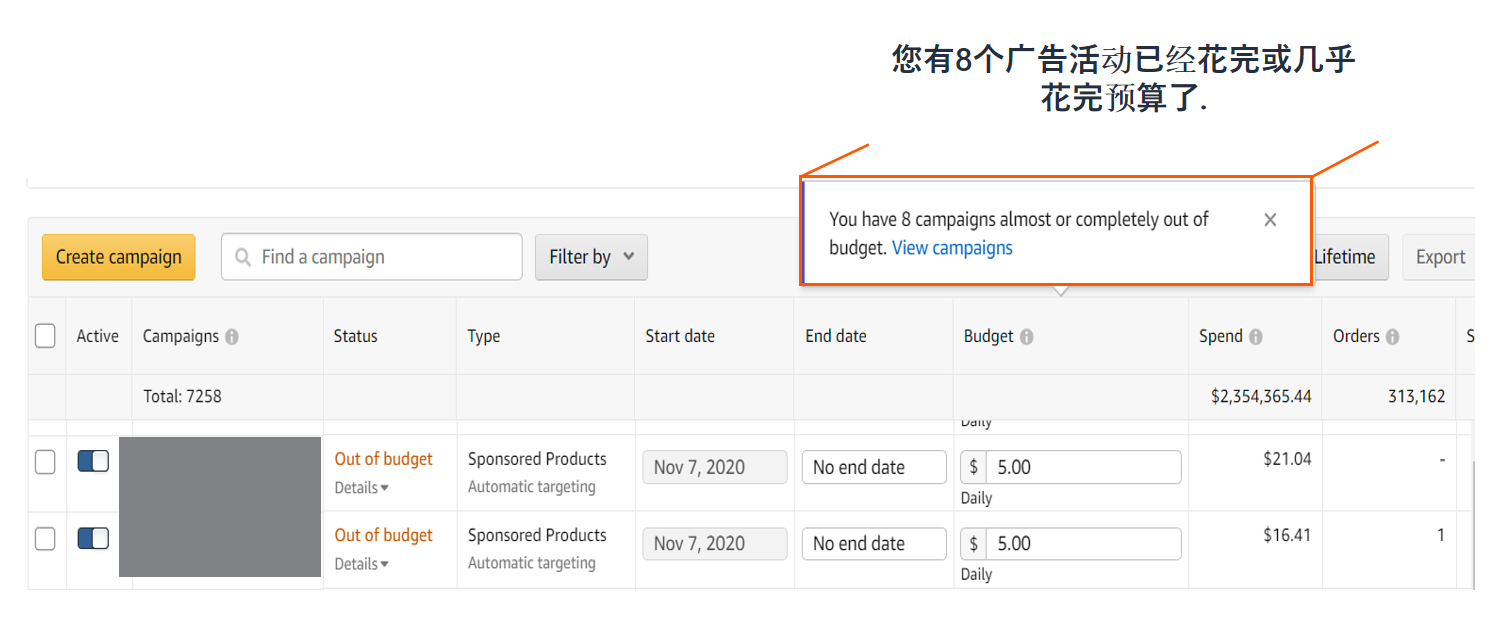The height and width of the screenshot is (627, 1506).
Task: Click the Orders column info icon
Action: click(1392, 337)
